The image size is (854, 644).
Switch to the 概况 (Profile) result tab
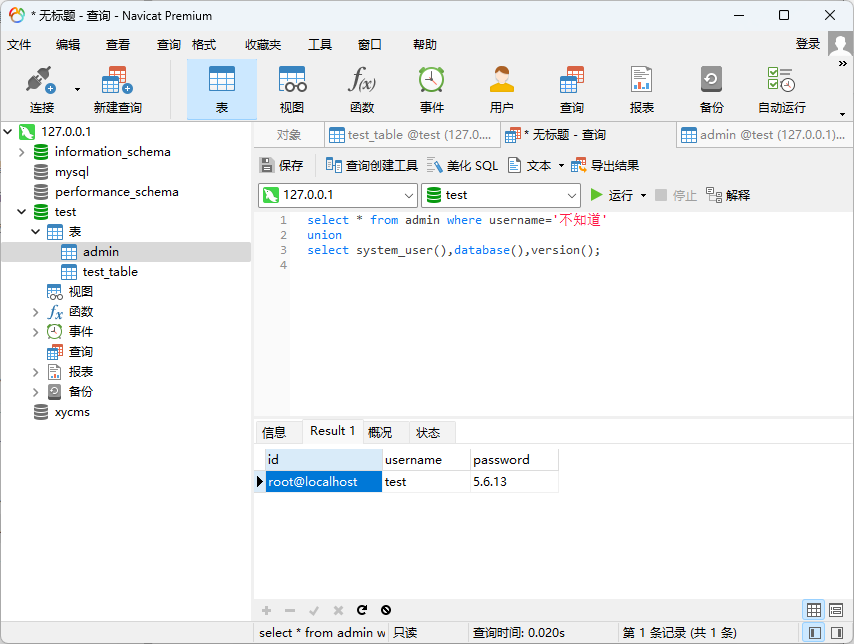380,433
